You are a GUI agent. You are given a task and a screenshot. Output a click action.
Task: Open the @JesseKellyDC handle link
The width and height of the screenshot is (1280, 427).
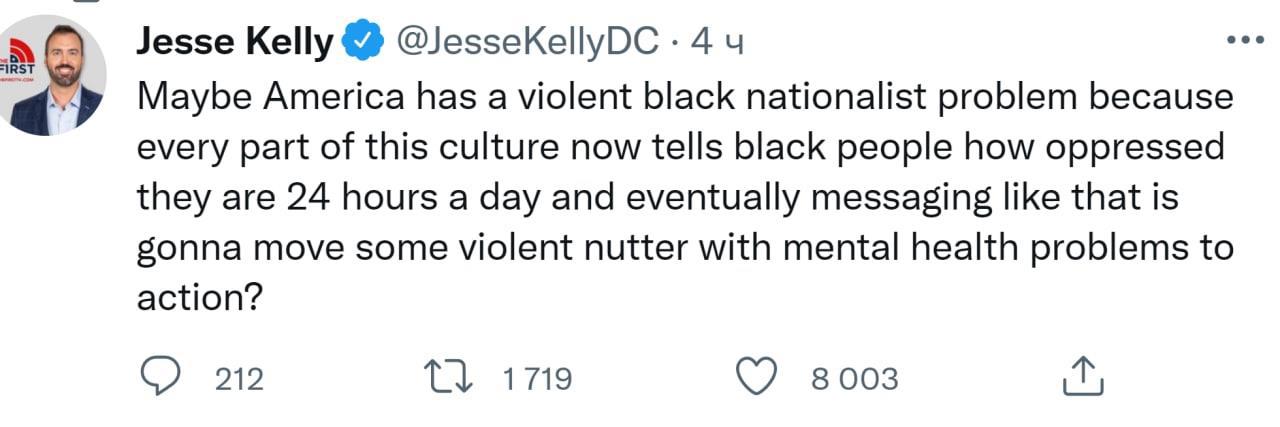tap(527, 42)
